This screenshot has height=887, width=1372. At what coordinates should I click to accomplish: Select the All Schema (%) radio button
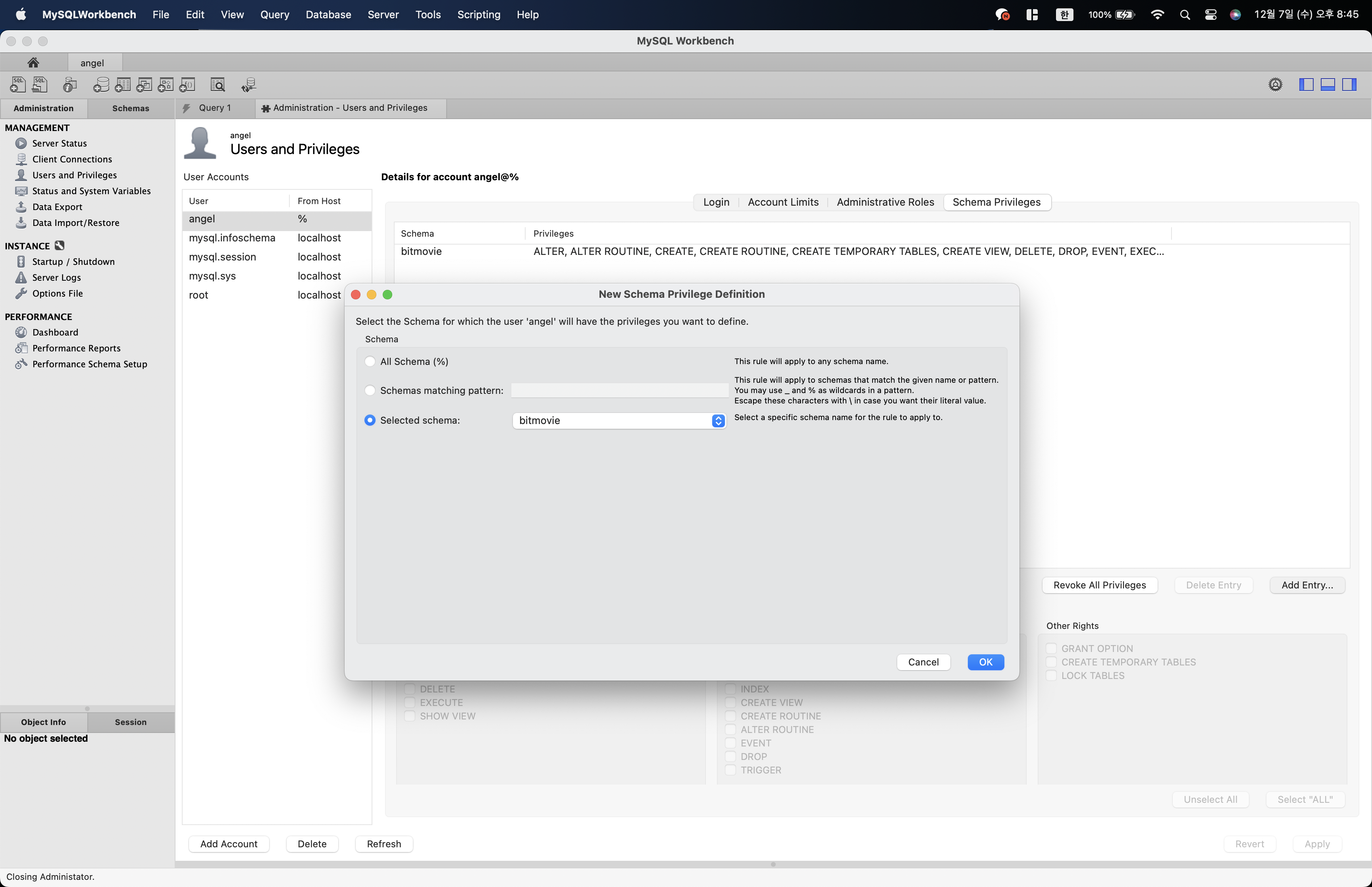click(370, 362)
